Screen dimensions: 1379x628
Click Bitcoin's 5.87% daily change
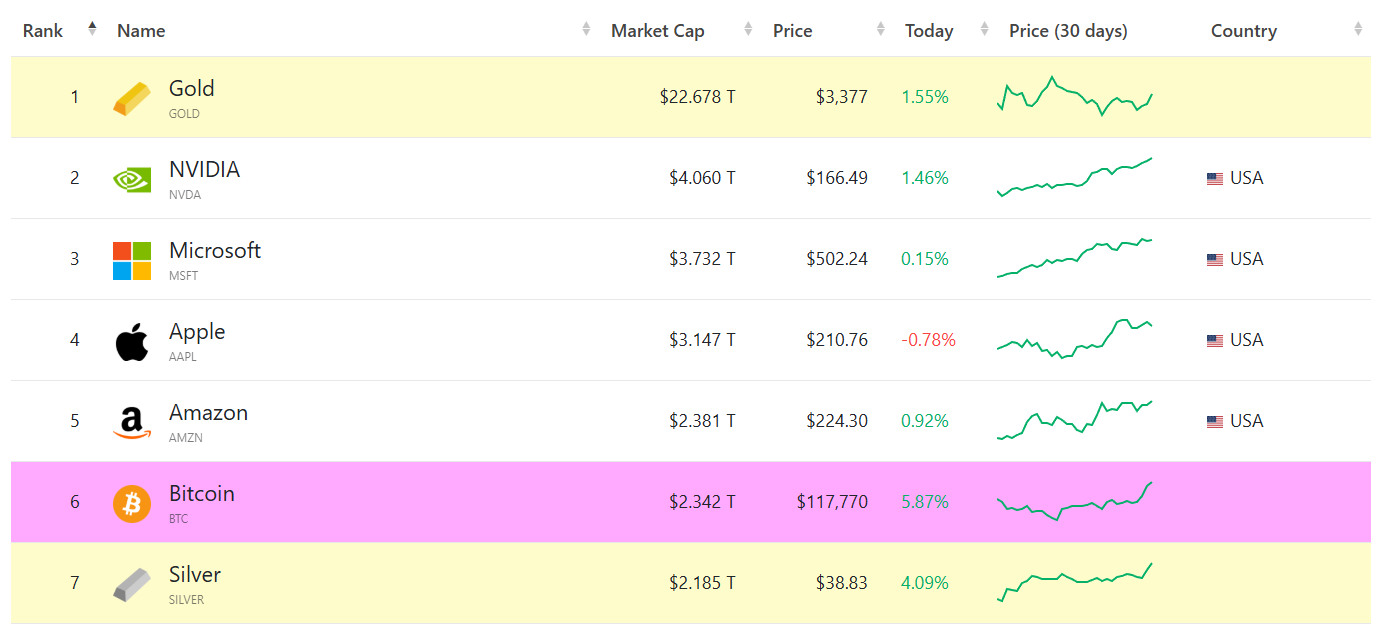[925, 502]
